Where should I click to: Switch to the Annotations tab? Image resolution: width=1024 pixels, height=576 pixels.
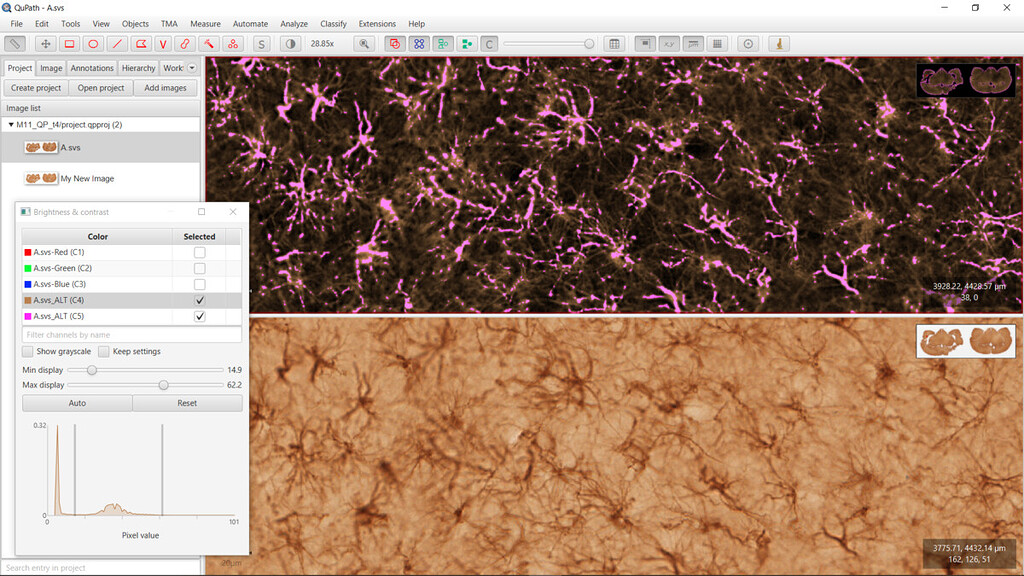pyautogui.click(x=92, y=67)
